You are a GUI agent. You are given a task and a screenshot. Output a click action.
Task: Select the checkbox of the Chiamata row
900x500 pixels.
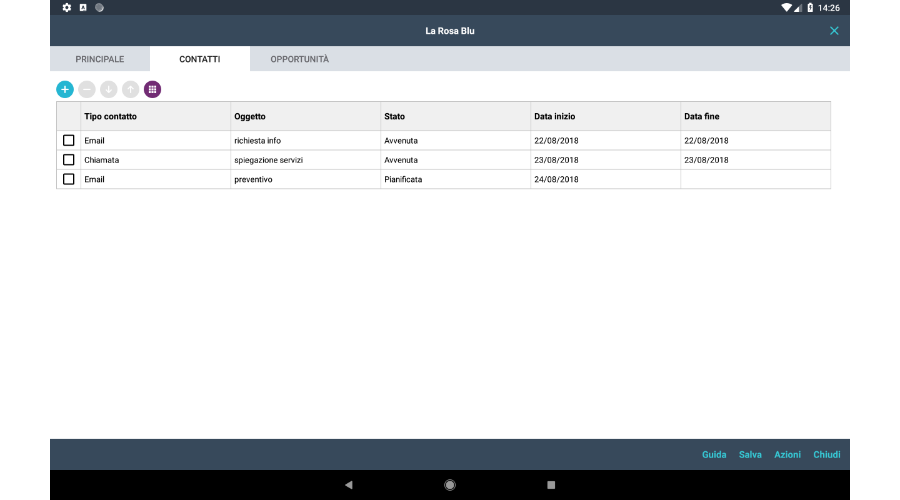pyautogui.click(x=69, y=160)
